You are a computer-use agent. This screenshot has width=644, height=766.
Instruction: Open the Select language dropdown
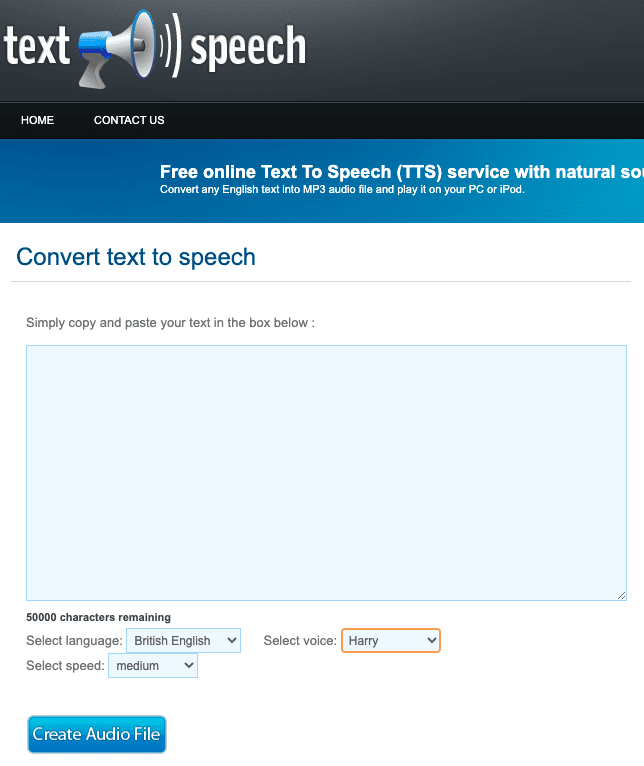183,640
